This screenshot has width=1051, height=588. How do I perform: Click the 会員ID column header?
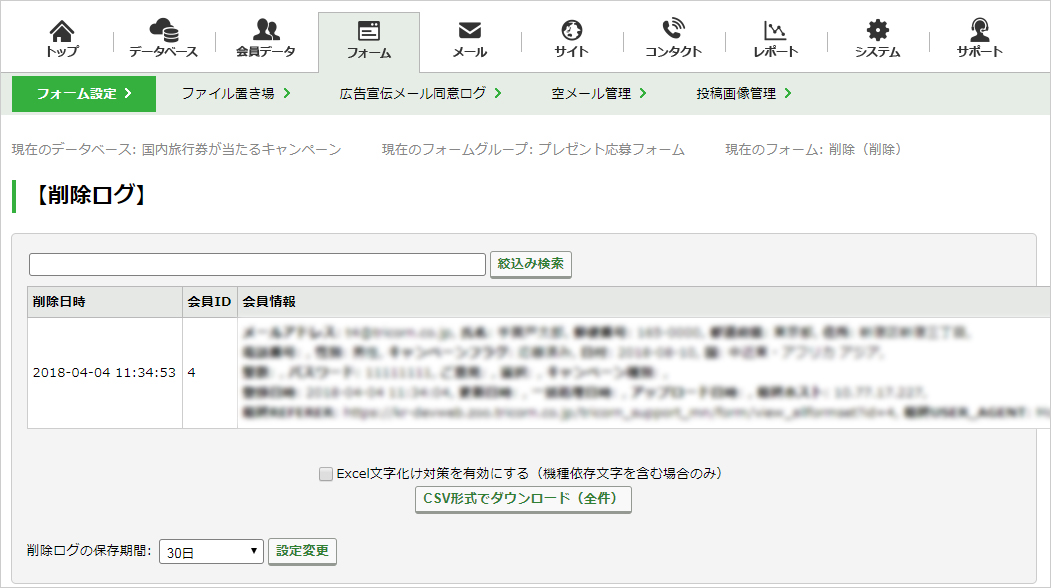click(x=210, y=302)
